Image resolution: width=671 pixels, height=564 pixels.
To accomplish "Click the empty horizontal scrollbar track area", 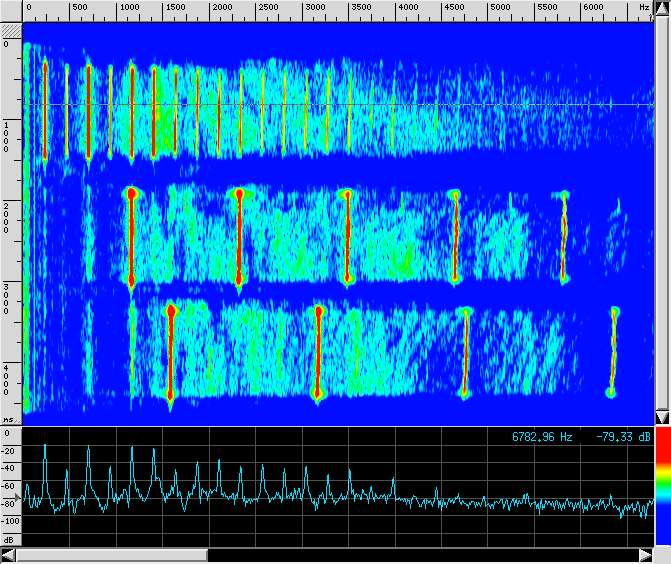I will [x=420, y=554].
